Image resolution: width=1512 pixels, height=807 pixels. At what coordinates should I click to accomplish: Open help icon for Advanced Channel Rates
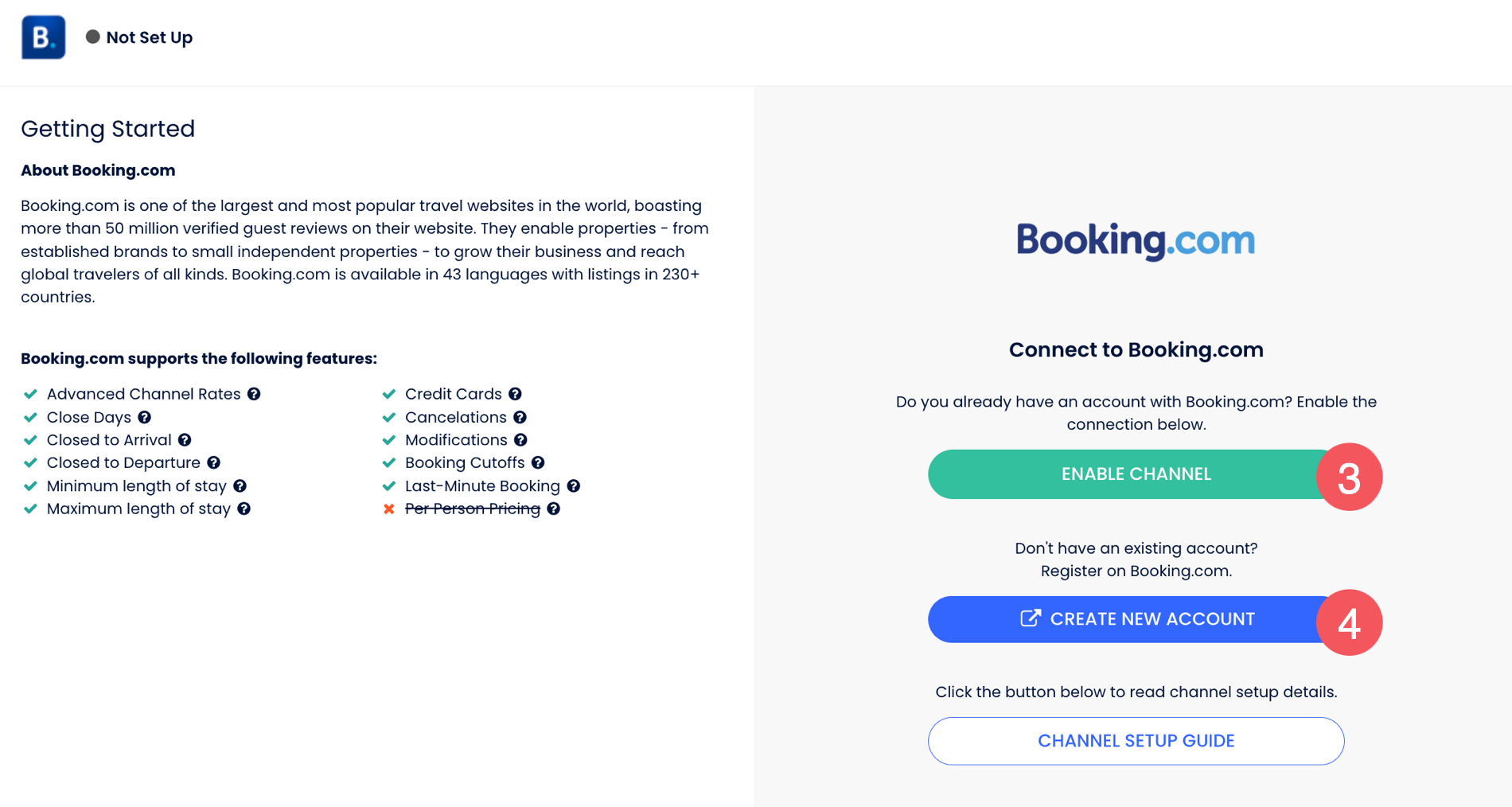pyautogui.click(x=254, y=394)
